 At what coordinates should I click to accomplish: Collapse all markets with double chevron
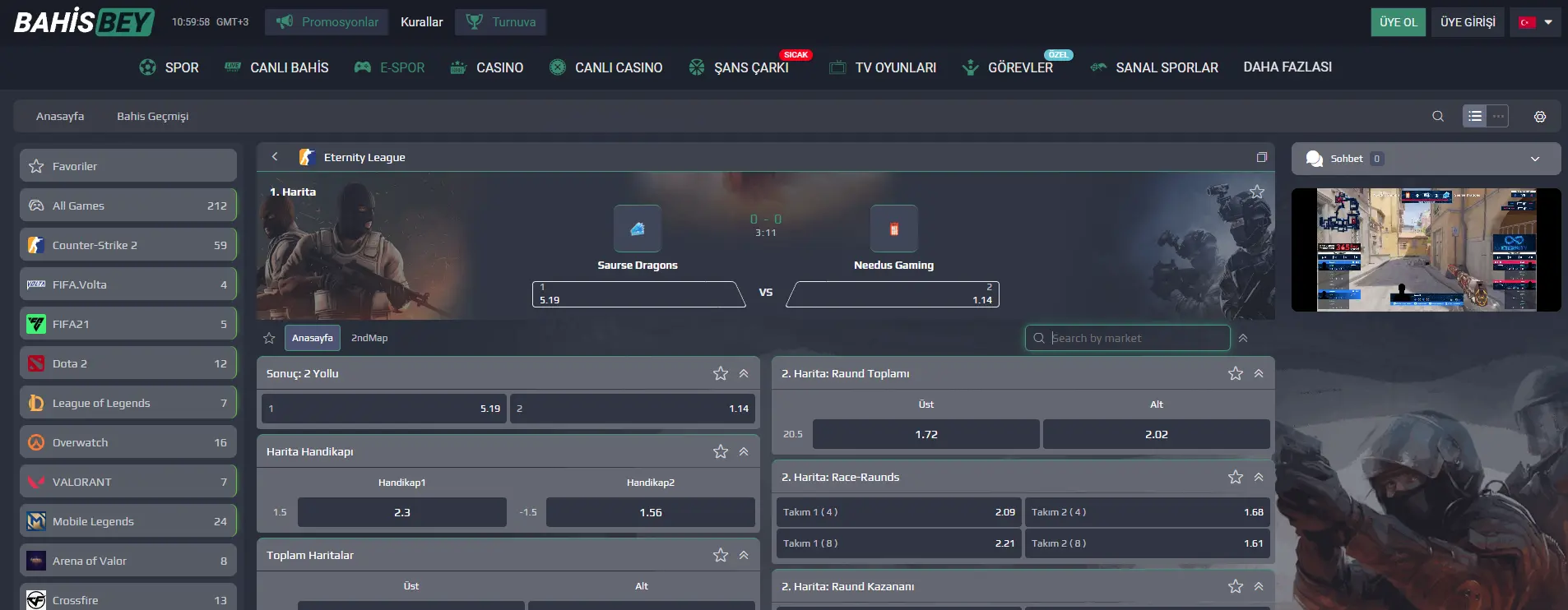click(1243, 338)
